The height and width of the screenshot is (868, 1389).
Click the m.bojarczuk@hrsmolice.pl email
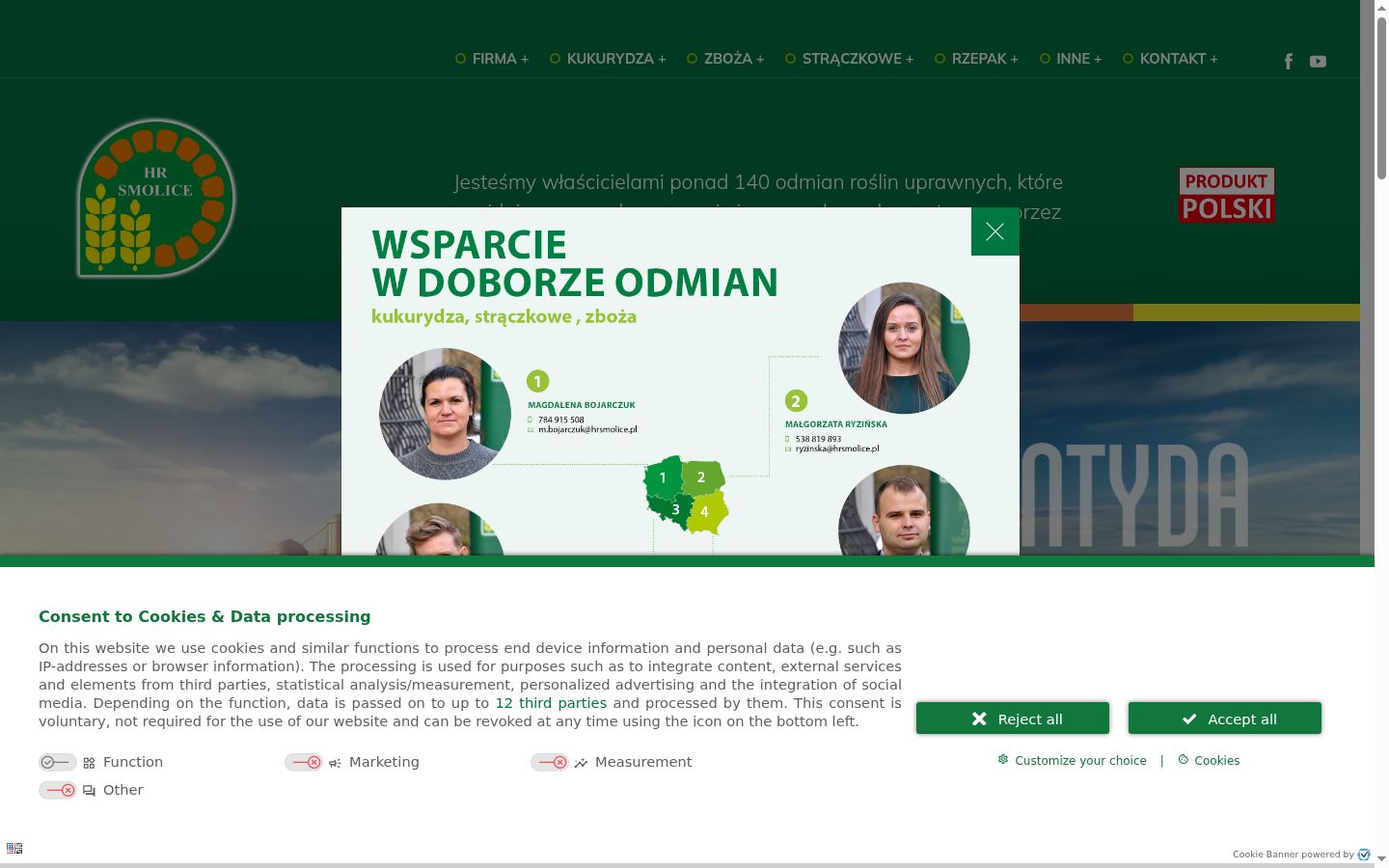coord(587,429)
